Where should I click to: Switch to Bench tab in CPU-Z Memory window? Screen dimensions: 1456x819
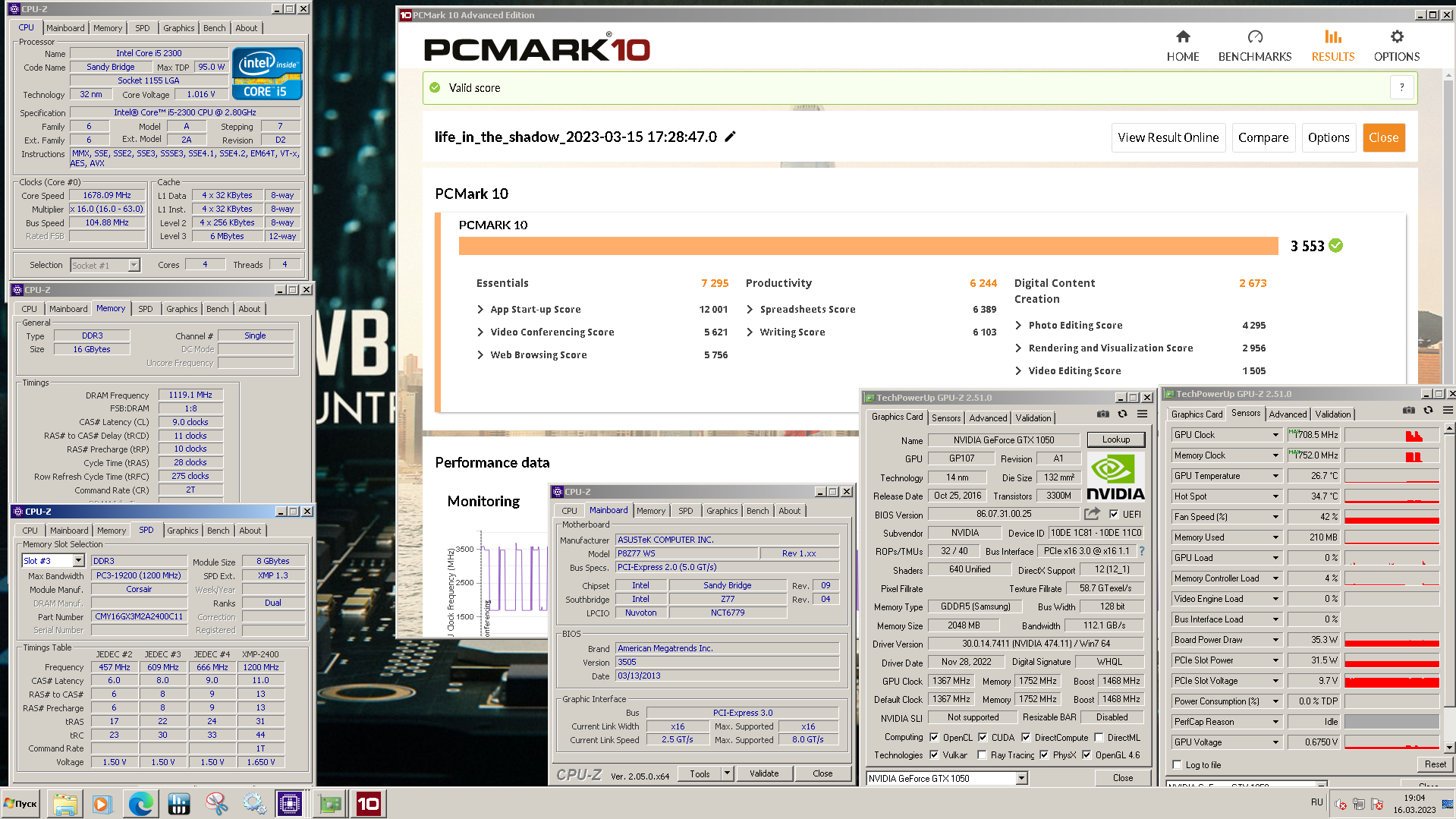[218, 309]
